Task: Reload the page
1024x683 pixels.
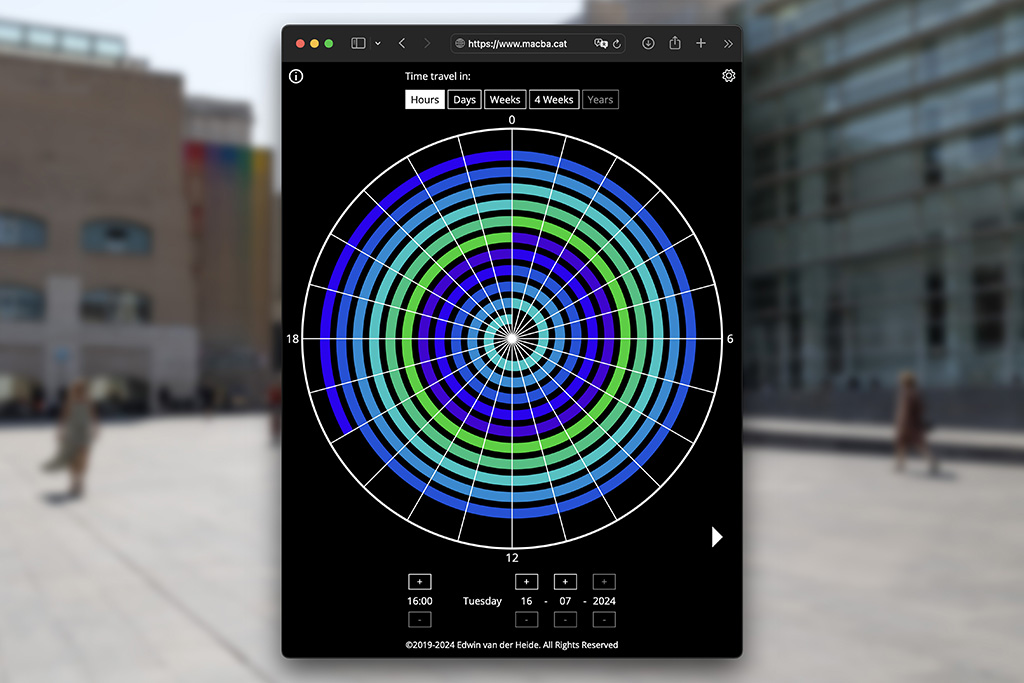Action: 616,44
